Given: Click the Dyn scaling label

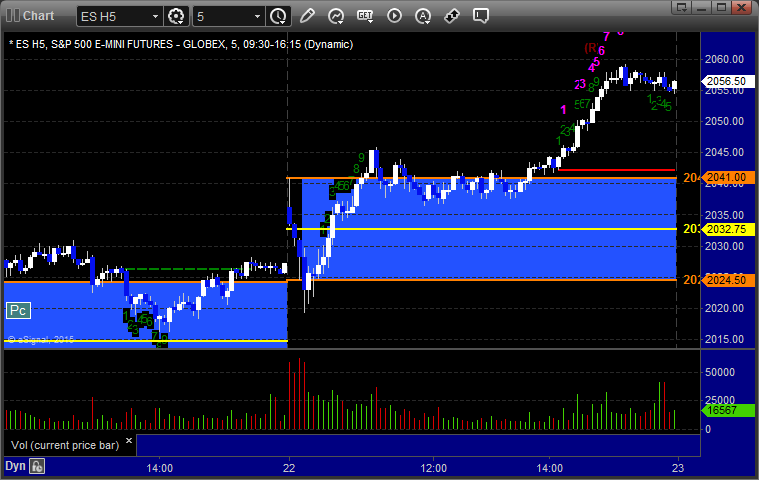Looking at the screenshot, I should 15,466.
